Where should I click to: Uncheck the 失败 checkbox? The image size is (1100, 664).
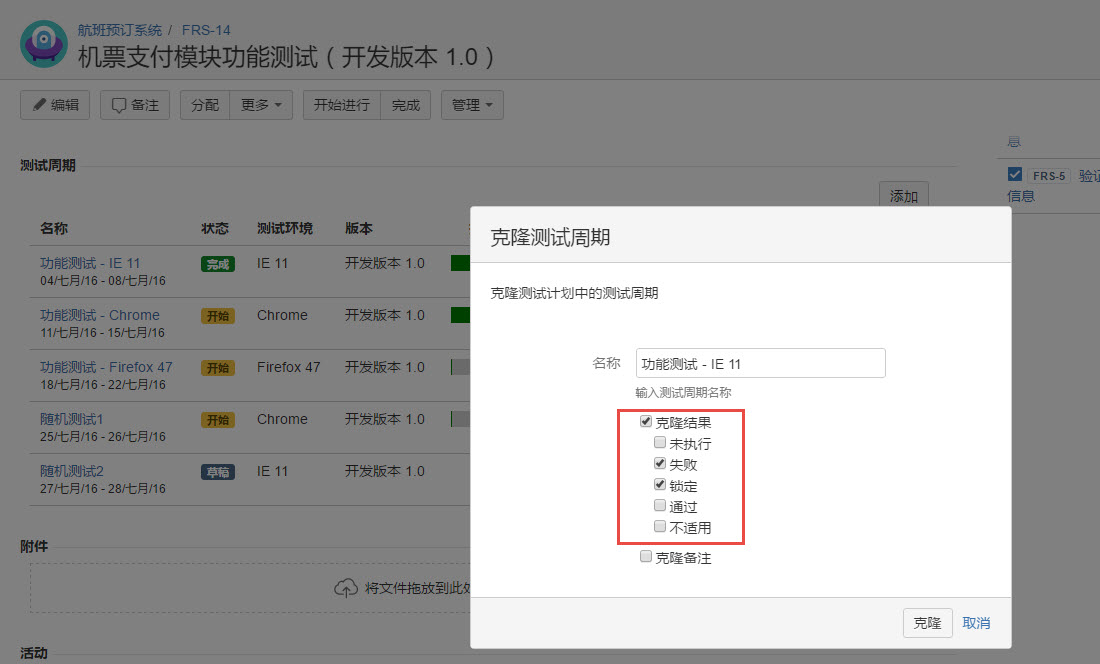659,463
